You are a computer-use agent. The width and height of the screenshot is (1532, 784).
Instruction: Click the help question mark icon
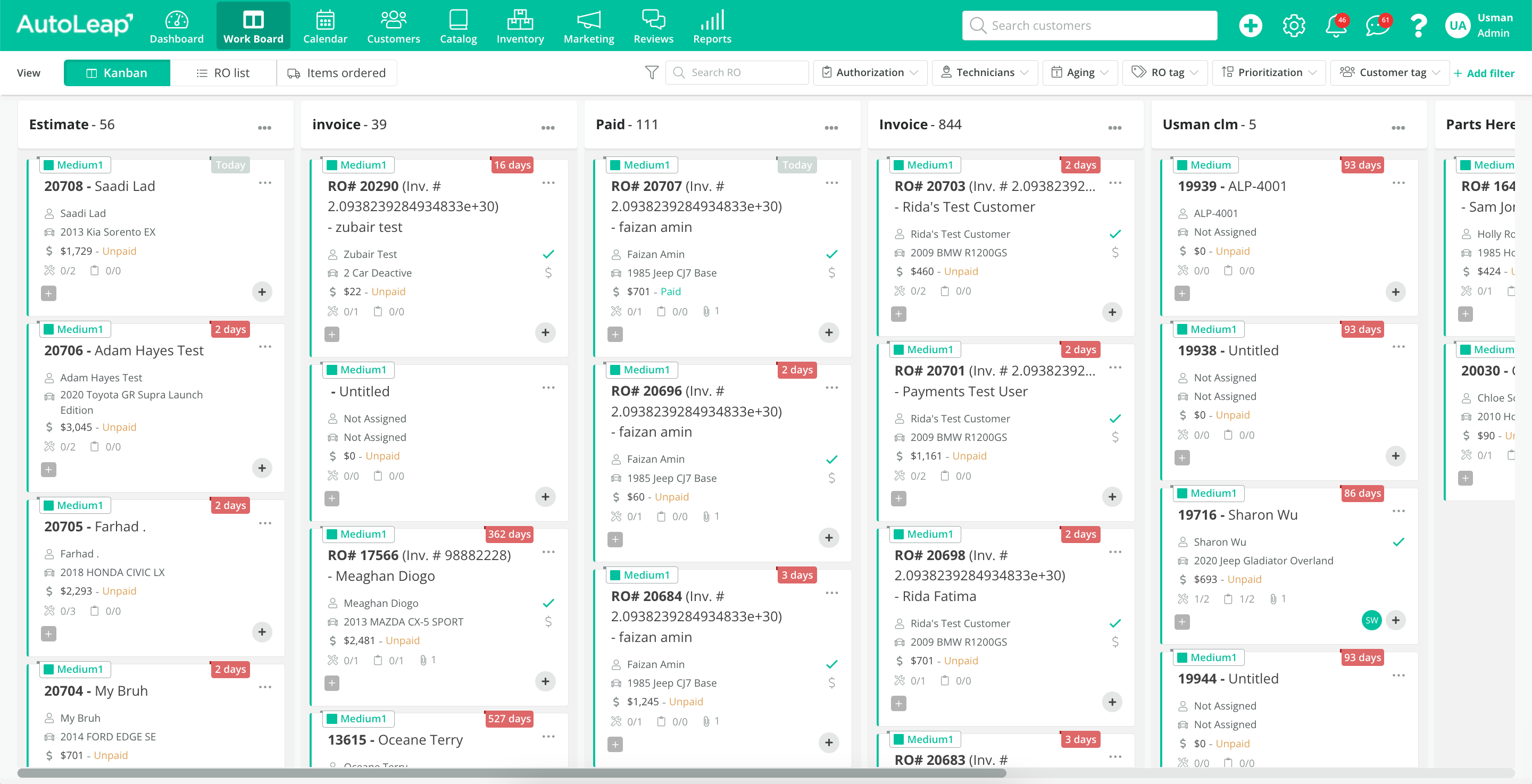point(1418,26)
